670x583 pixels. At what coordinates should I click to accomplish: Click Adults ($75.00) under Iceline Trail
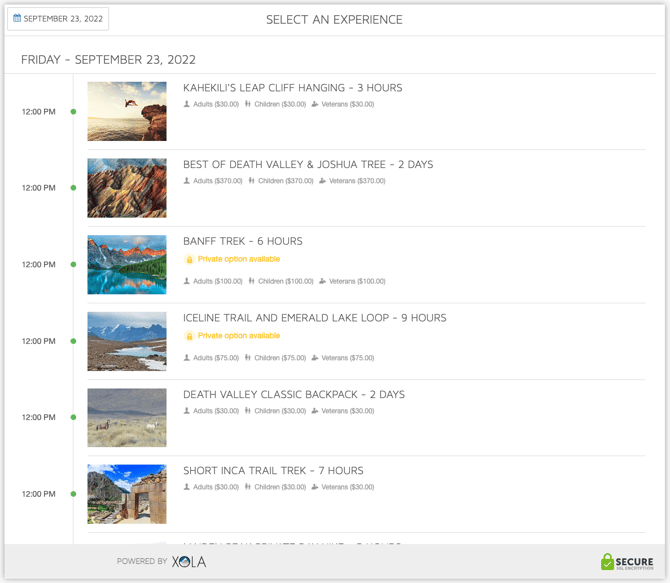216,358
